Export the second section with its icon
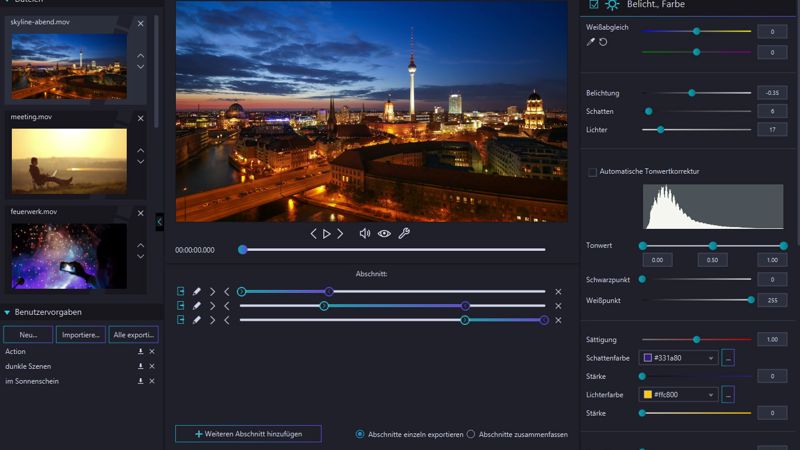 click(181, 306)
